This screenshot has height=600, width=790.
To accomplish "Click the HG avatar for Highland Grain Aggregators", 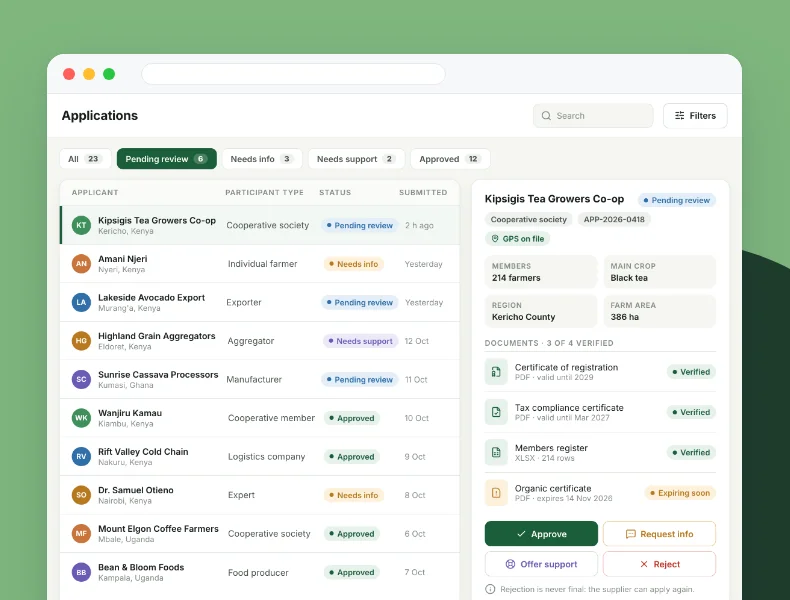I will [x=81, y=341].
